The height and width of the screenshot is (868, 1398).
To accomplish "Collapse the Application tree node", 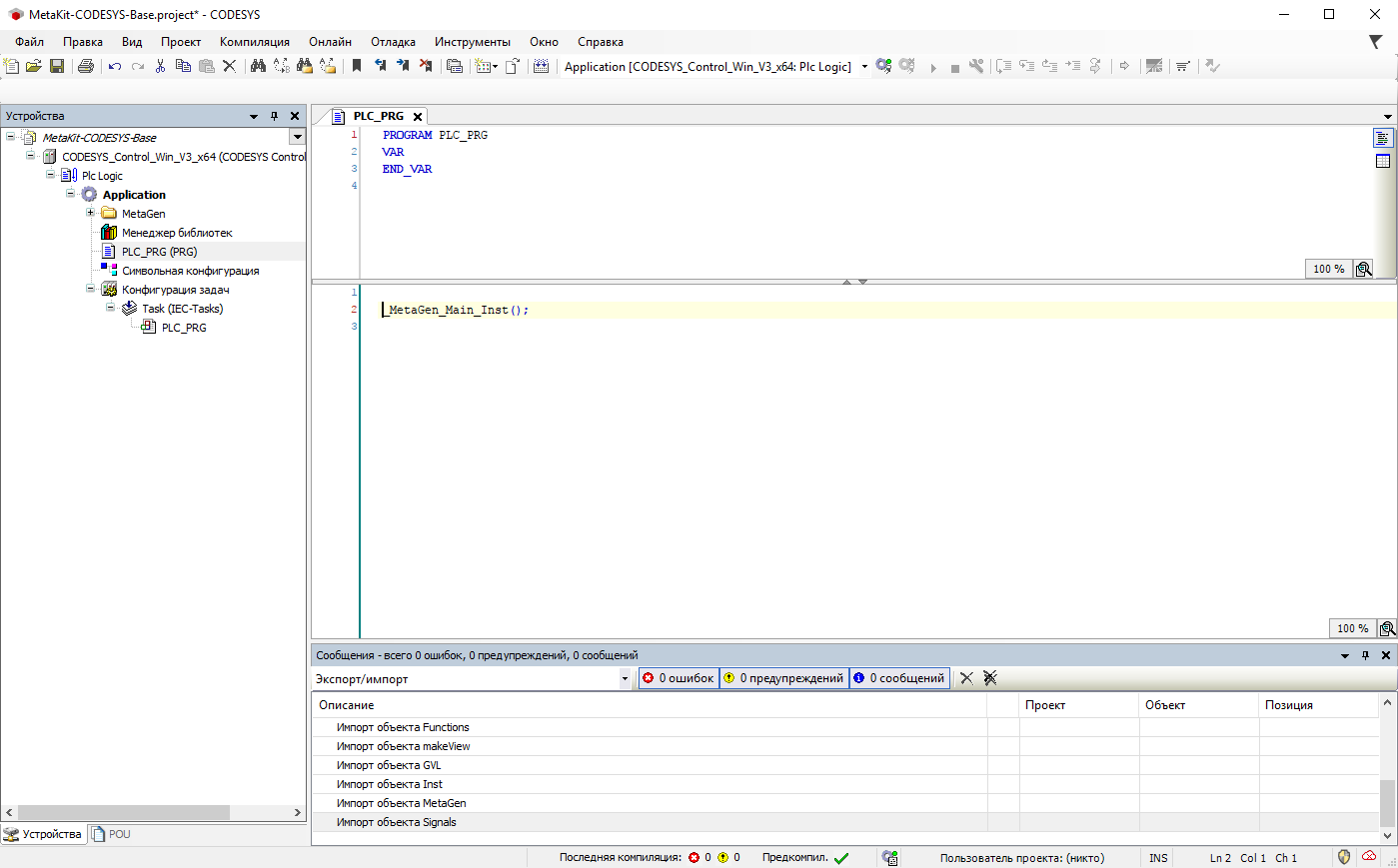I will (70, 194).
